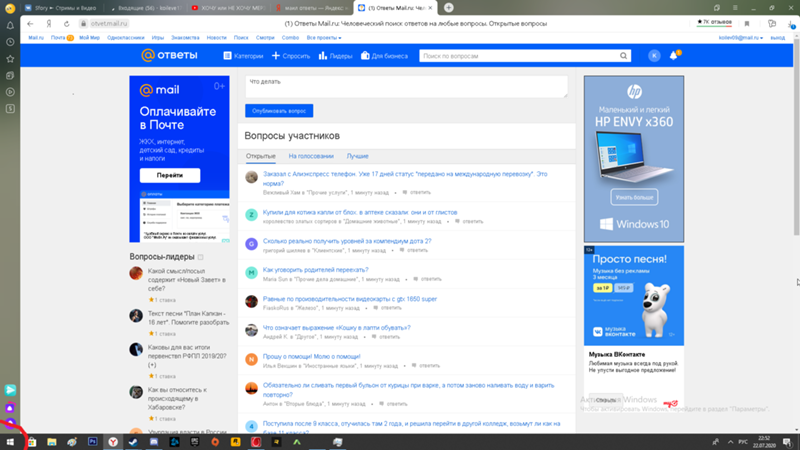The width and height of the screenshot is (800, 450).
Task: Open browser history clock icon in sidebar
Action: point(10,42)
